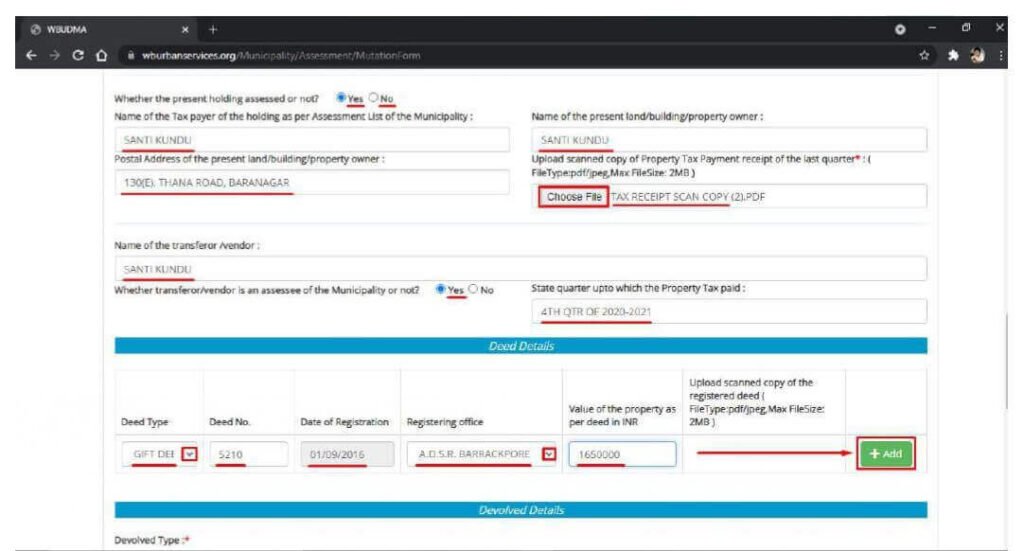Close the WBUDMA tab
The width and height of the screenshot is (1024, 551).
click(185, 29)
